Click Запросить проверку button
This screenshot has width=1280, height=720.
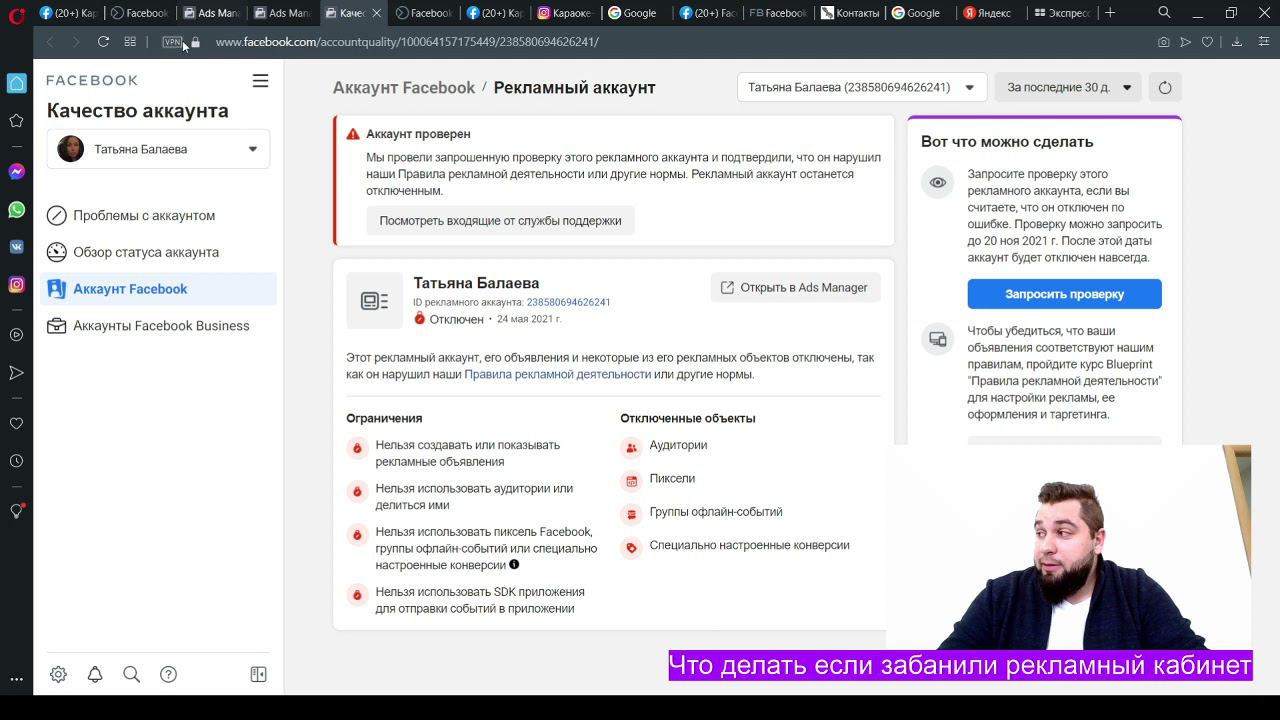coord(1064,294)
